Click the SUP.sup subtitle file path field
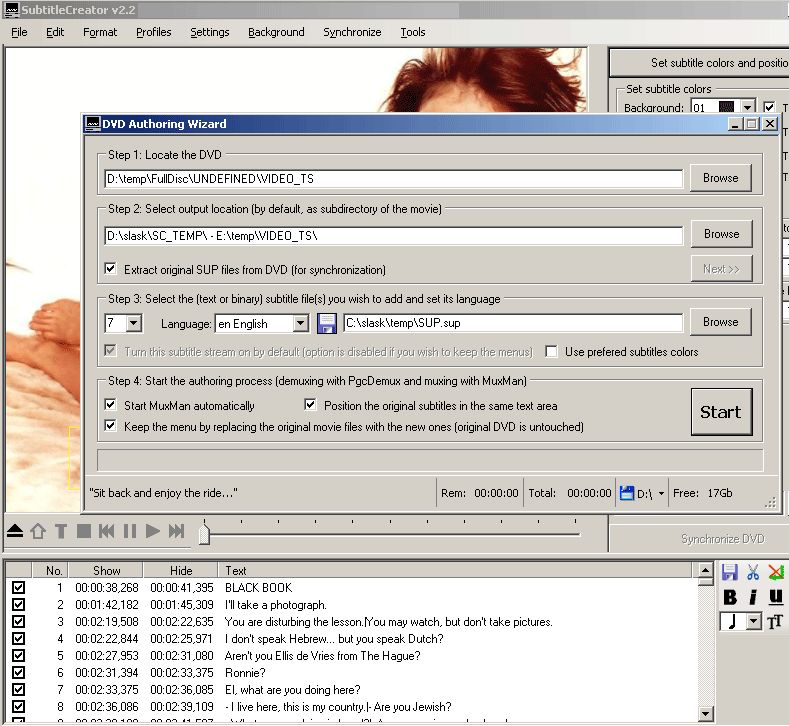The image size is (789, 726). pos(513,323)
